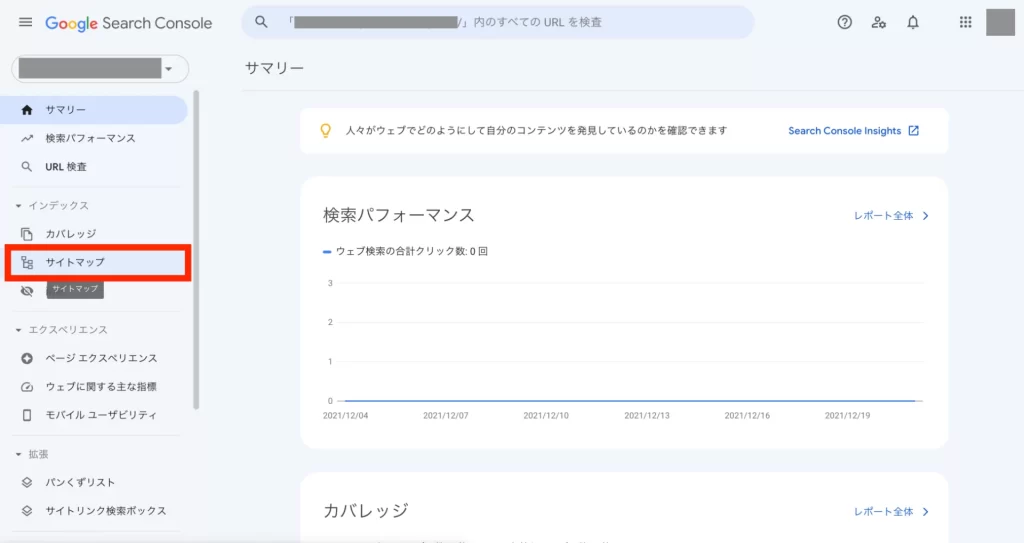Open レポート全体 for 検索パフォーマンス
Image resolution: width=1024 pixels, height=543 pixels.
click(891, 216)
